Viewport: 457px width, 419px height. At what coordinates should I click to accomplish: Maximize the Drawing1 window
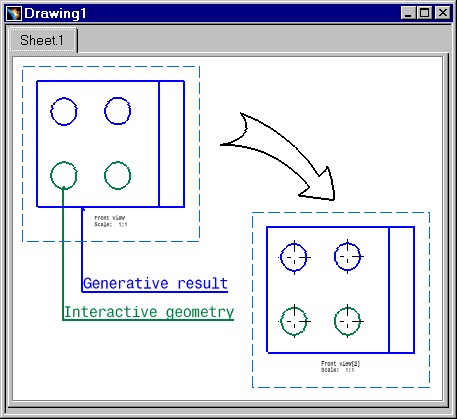pyautogui.click(x=425, y=13)
